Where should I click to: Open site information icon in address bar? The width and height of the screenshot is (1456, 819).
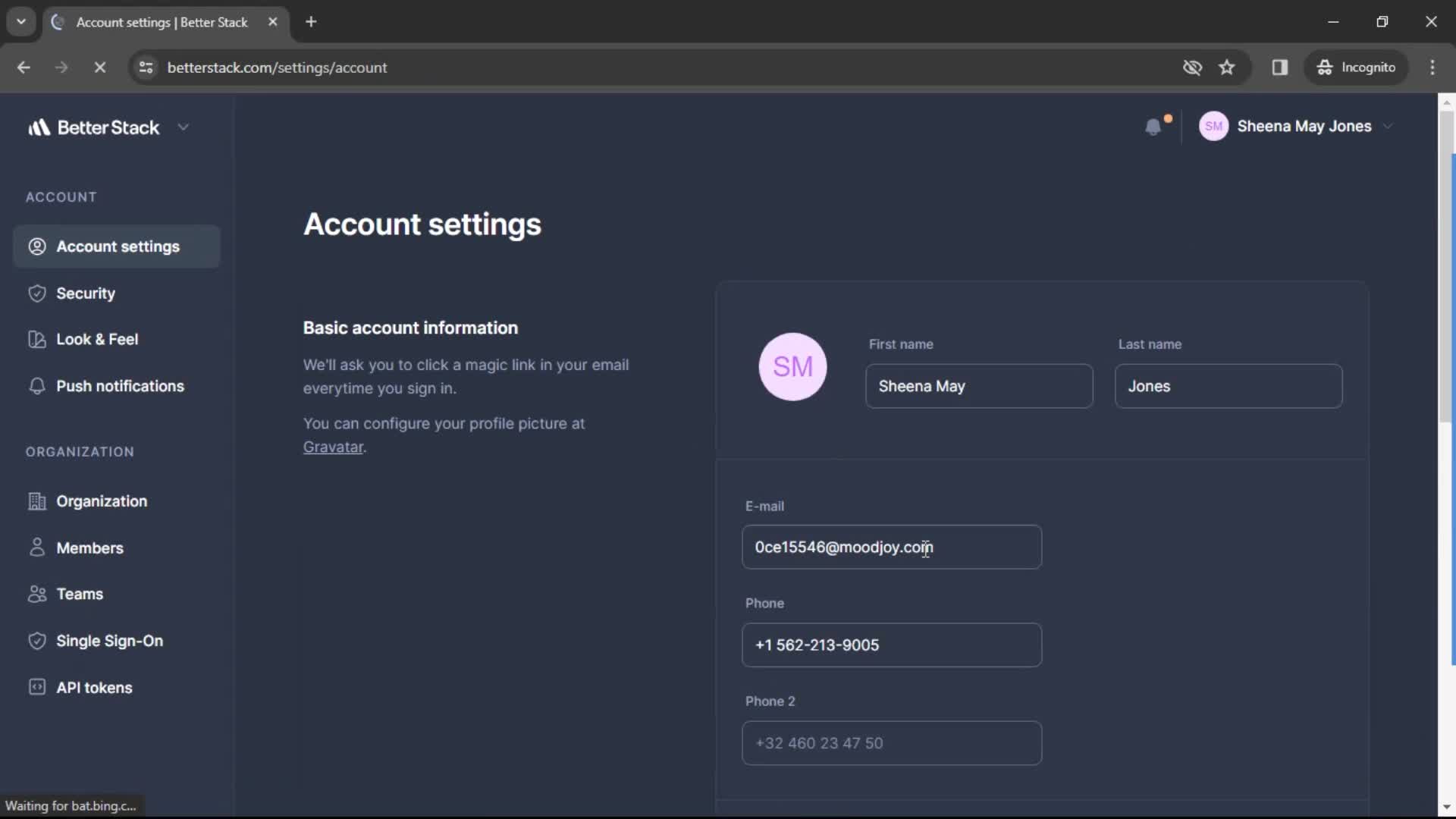[146, 67]
